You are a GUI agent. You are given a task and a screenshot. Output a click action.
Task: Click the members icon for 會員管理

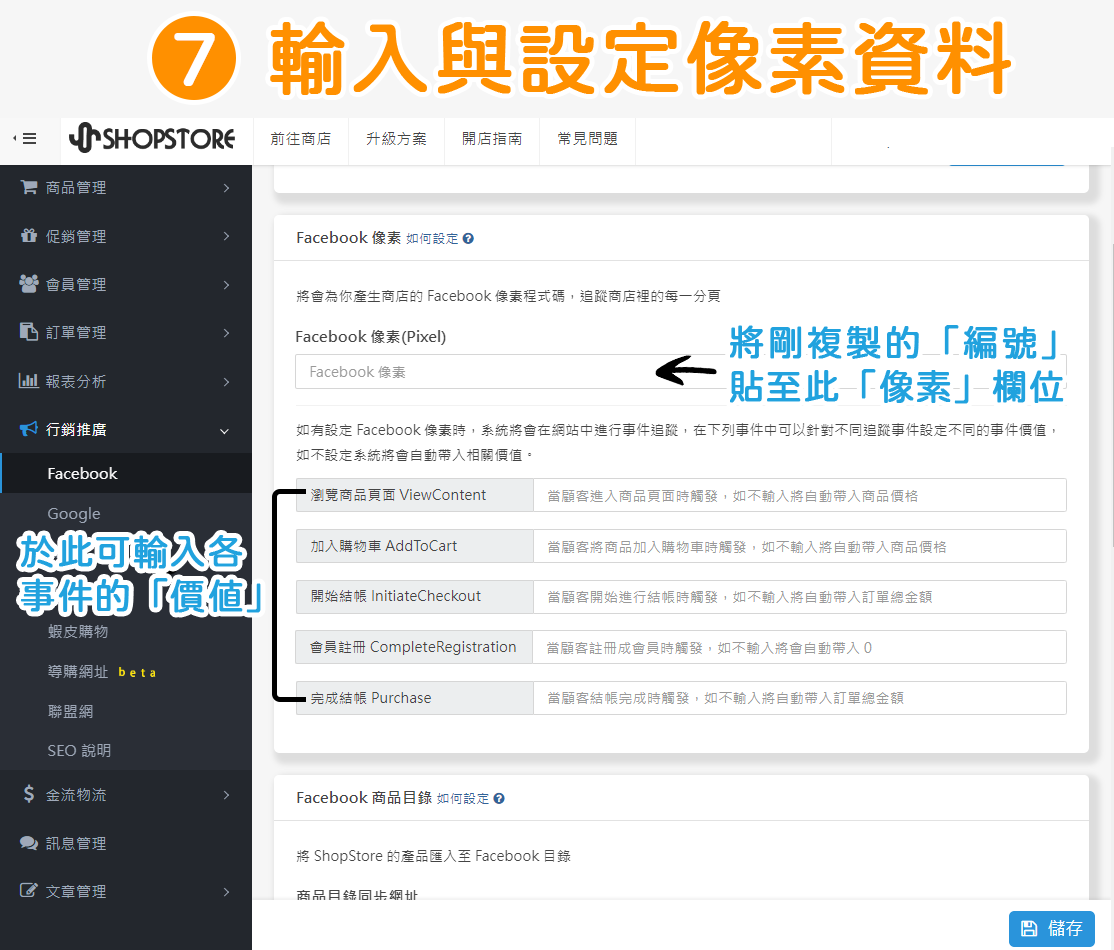coord(28,284)
